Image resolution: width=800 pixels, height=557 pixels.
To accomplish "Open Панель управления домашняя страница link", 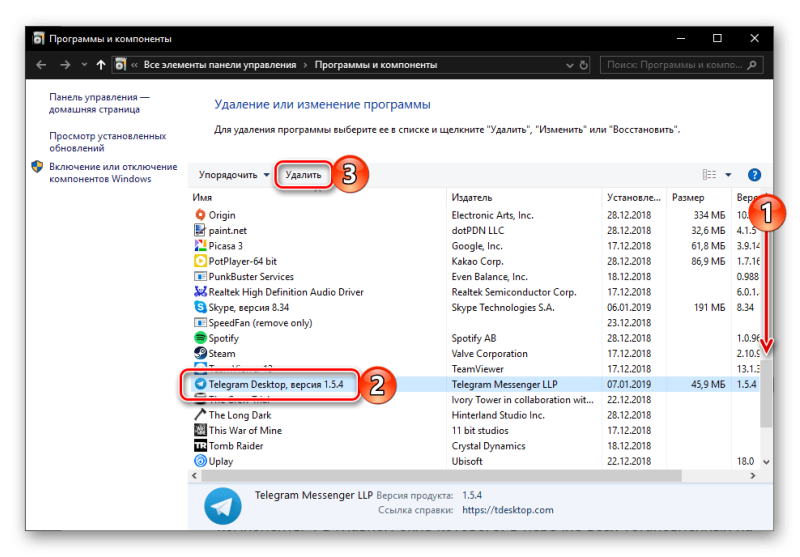I will coord(99,103).
